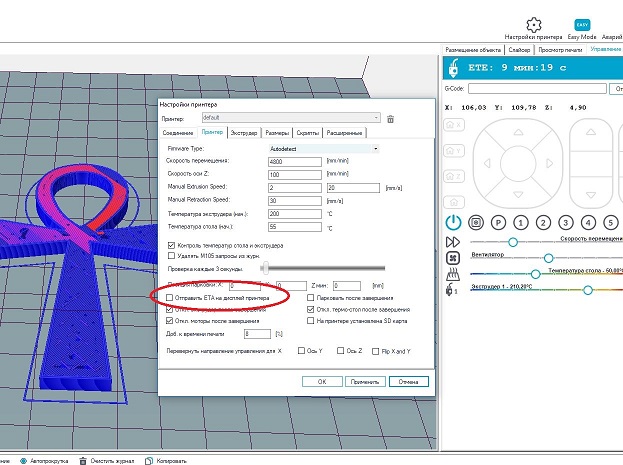Enable Ось Z invert checkbox
Image resolution: width=623 pixels, height=465 pixels.
[x=341, y=351]
